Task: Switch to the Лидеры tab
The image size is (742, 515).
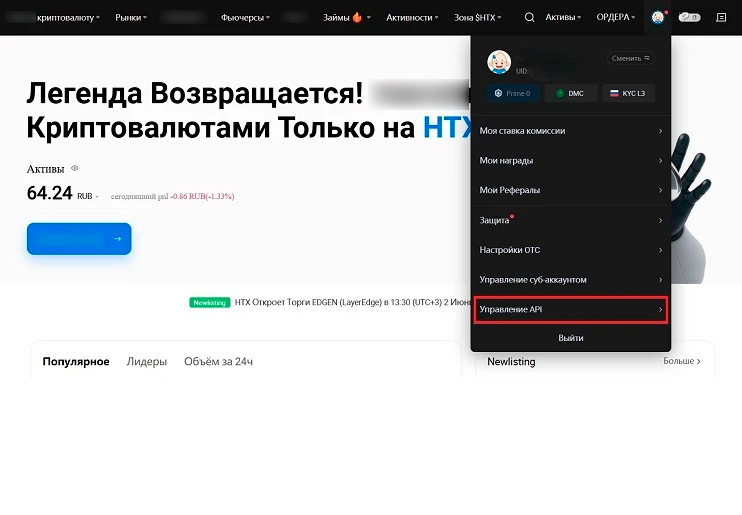Action: click(147, 361)
